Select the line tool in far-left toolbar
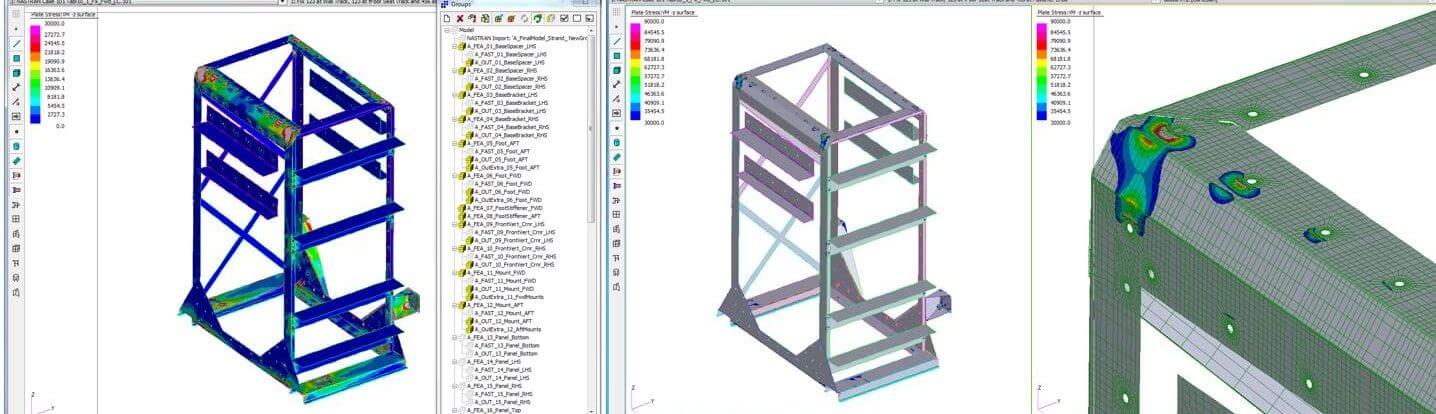1436x414 pixels. 17,44
